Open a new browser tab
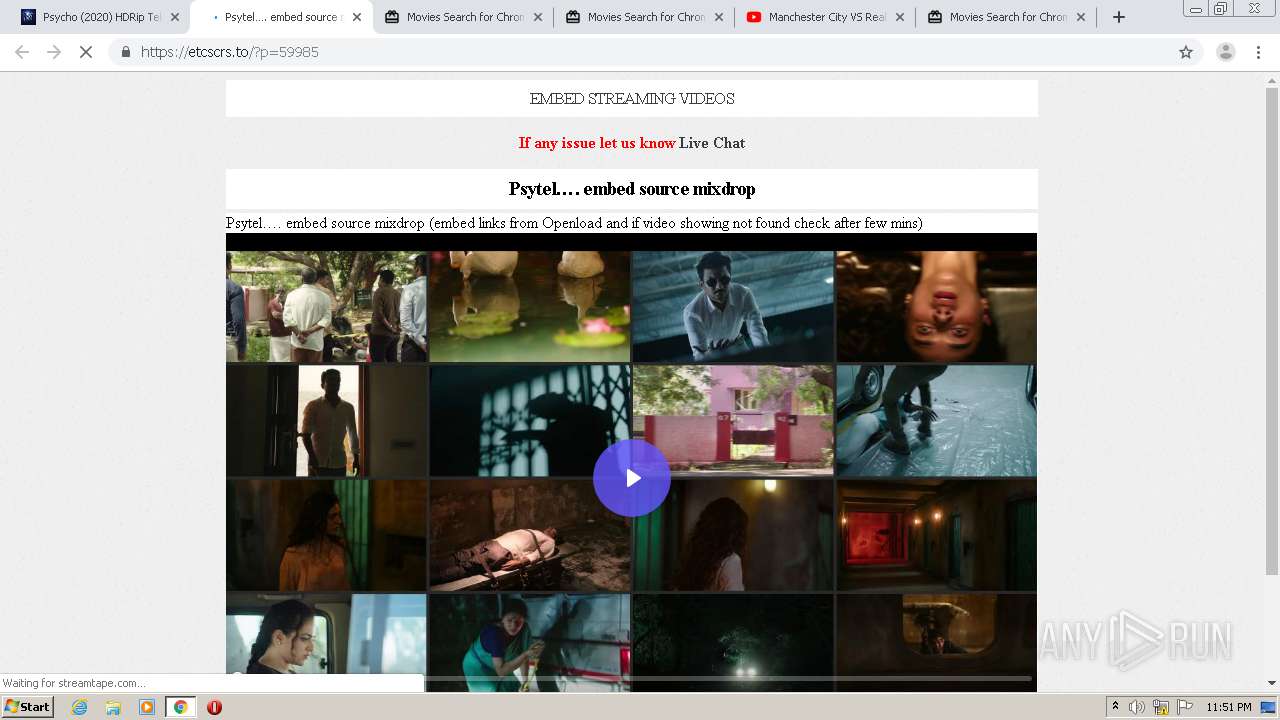 pos(1119,17)
